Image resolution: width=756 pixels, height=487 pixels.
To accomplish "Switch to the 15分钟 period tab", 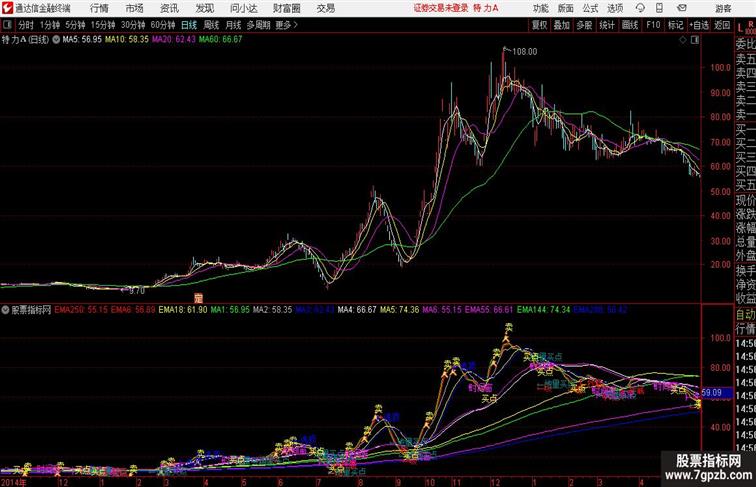I will (103, 25).
